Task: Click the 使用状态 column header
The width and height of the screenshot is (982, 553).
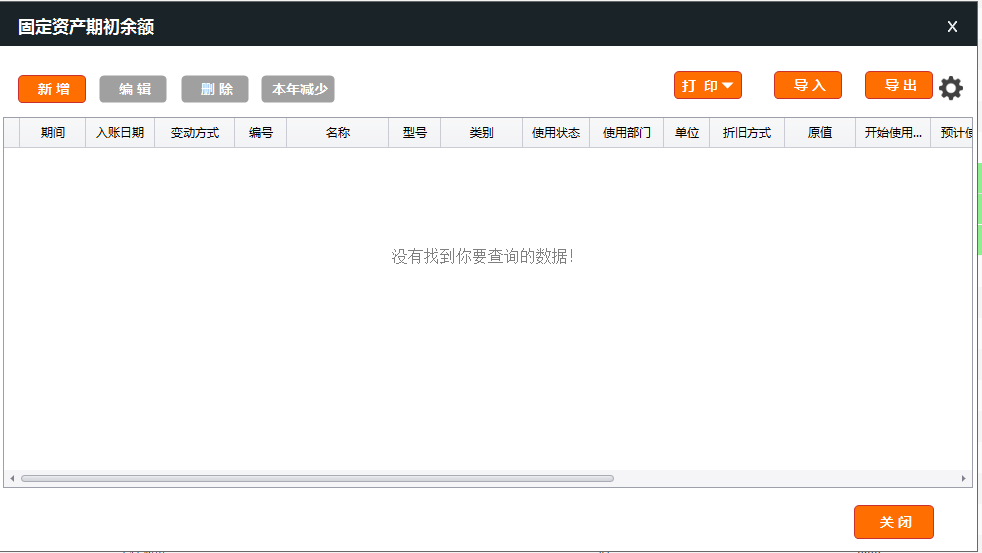Action: [556, 133]
